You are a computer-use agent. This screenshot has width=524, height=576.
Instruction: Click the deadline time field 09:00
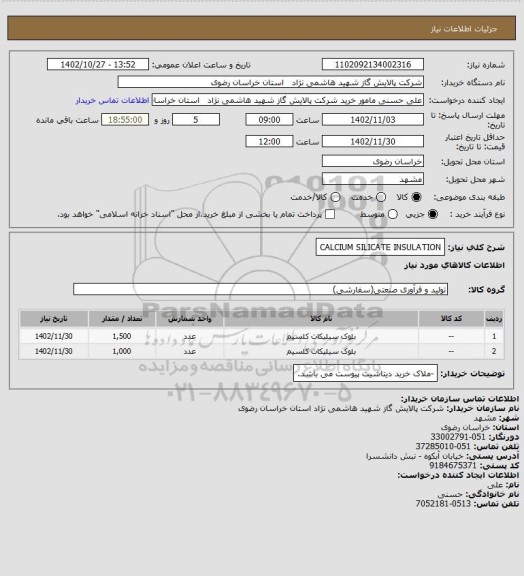269,120
